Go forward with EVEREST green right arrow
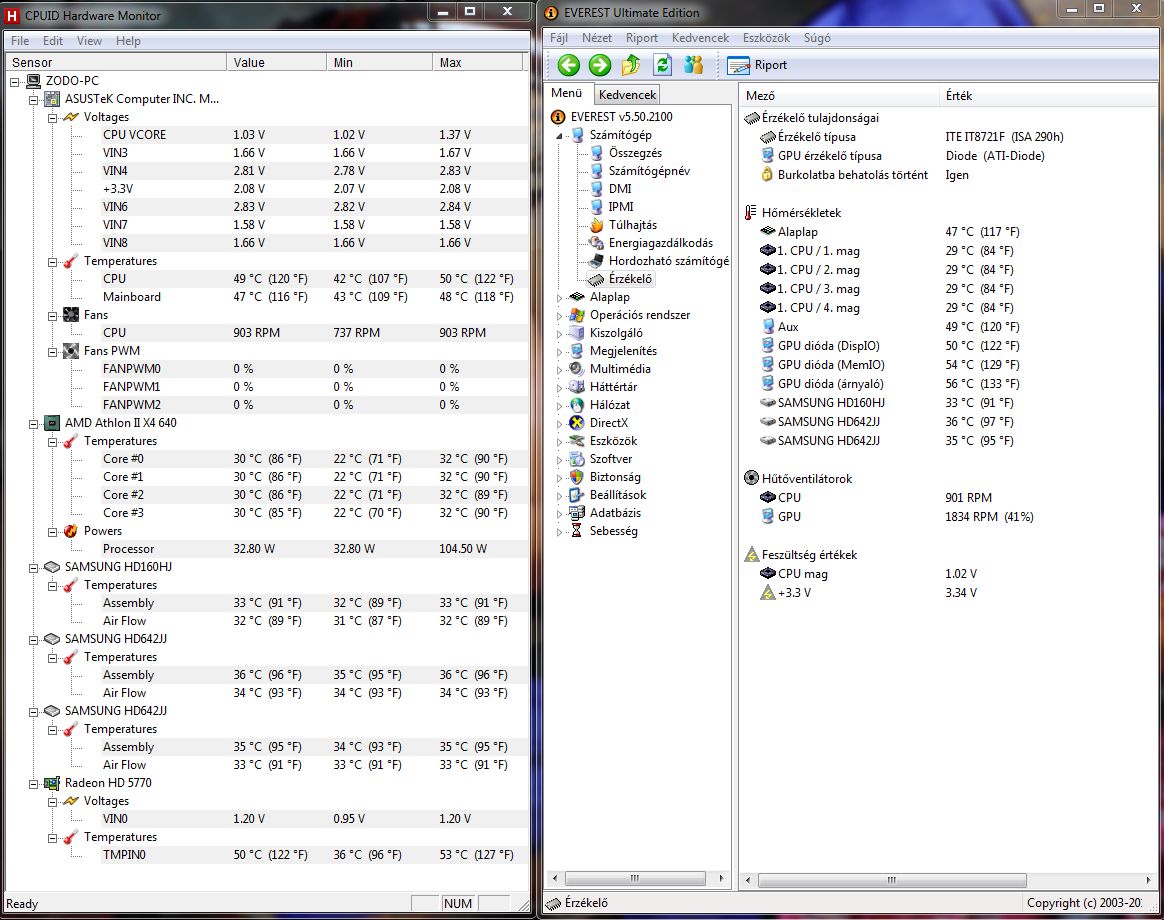This screenshot has width=1164, height=920. (600, 65)
